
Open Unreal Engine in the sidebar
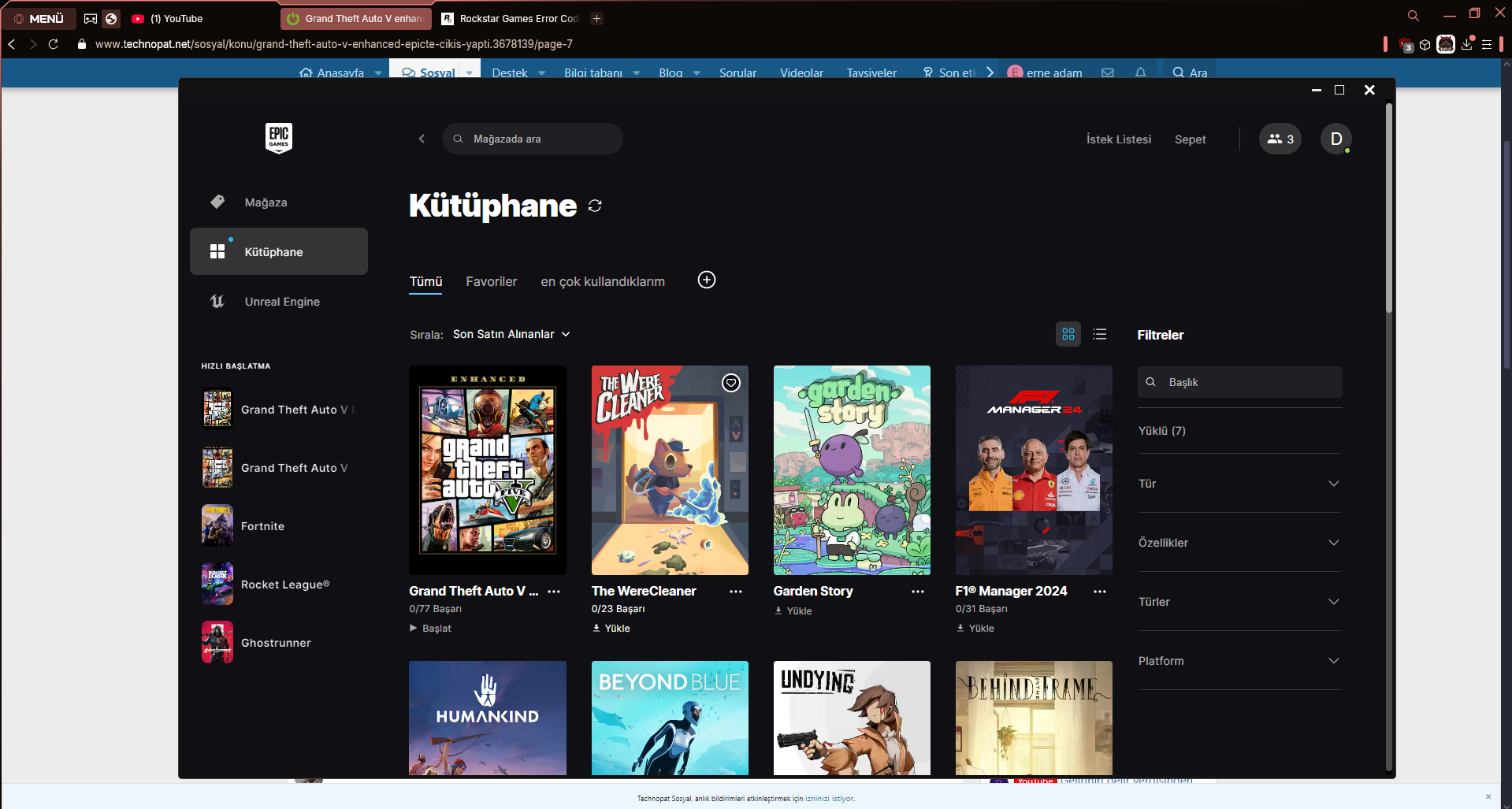(279, 301)
